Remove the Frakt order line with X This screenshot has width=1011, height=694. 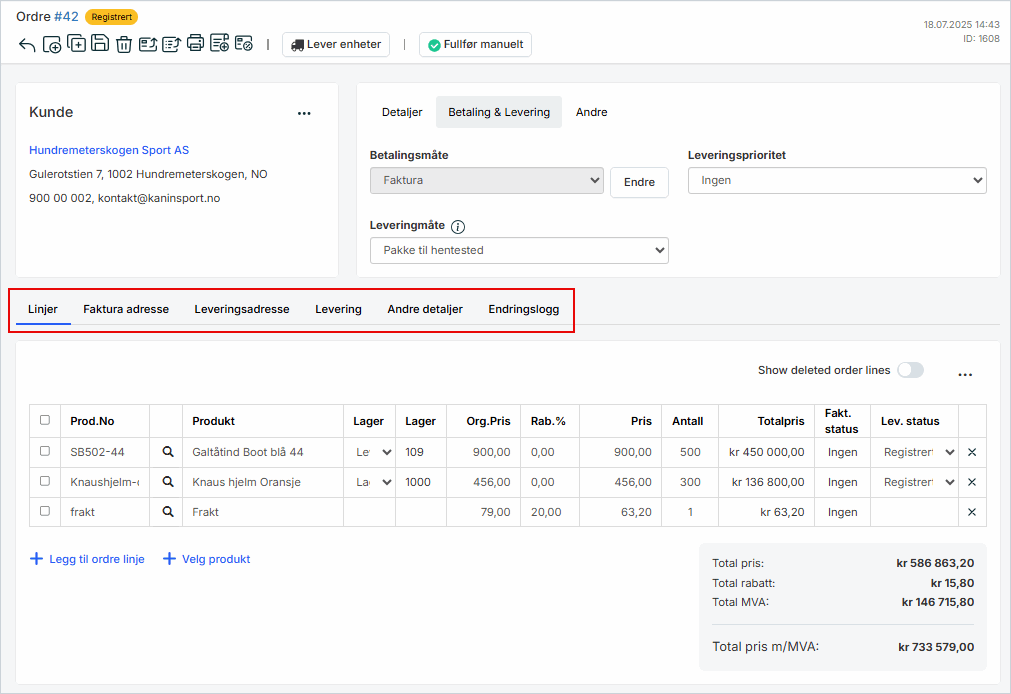coord(971,512)
